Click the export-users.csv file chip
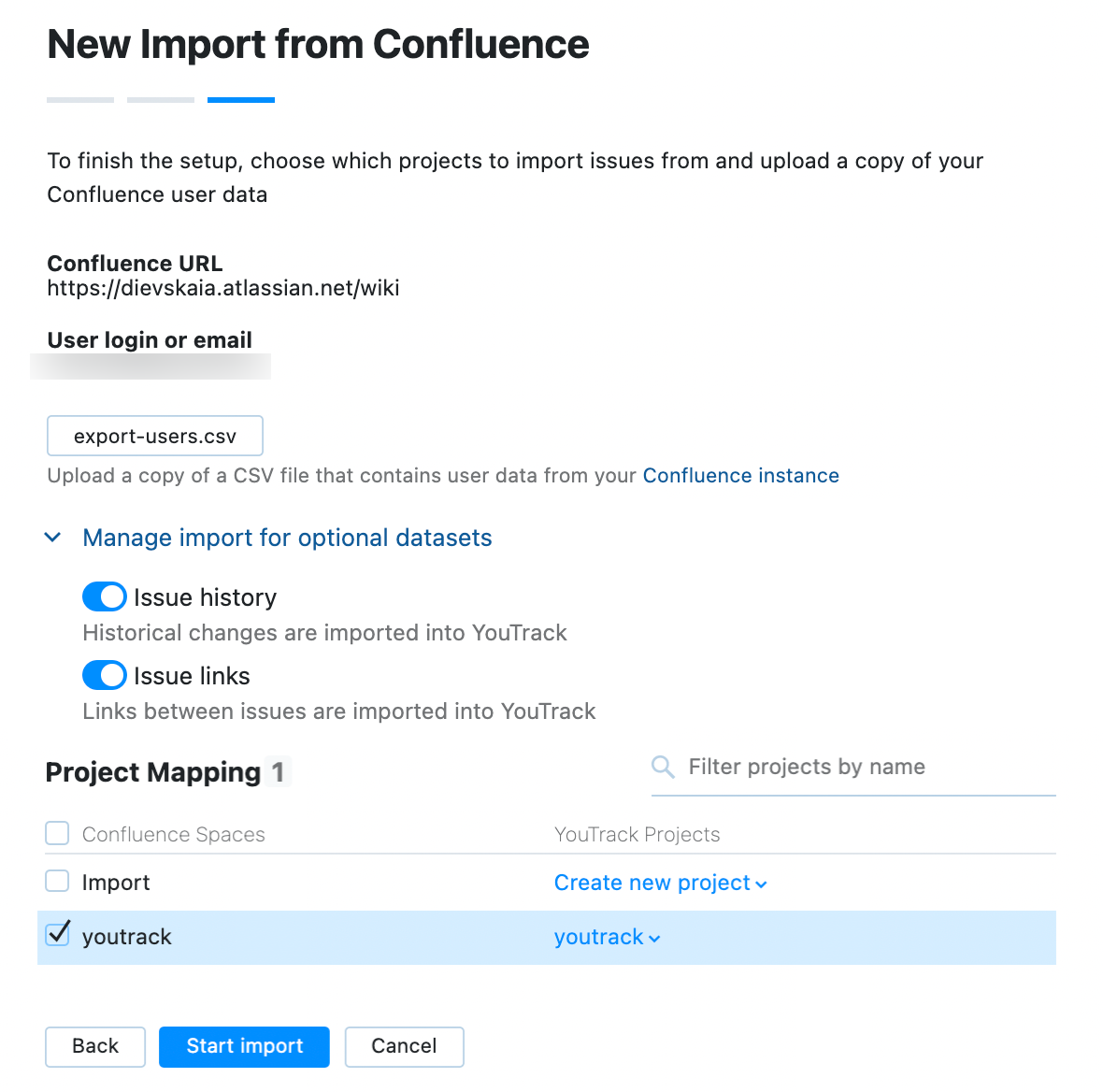1103x1092 pixels. coord(154,435)
